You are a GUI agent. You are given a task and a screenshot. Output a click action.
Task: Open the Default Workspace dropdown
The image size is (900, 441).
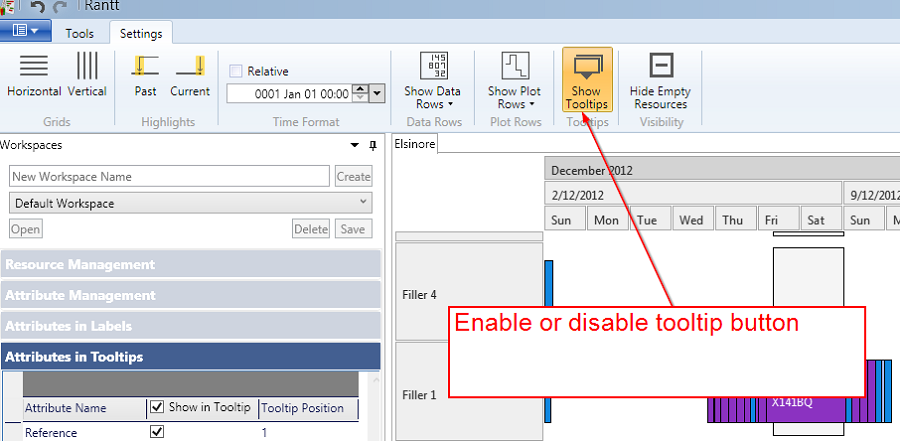(x=190, y=203)
